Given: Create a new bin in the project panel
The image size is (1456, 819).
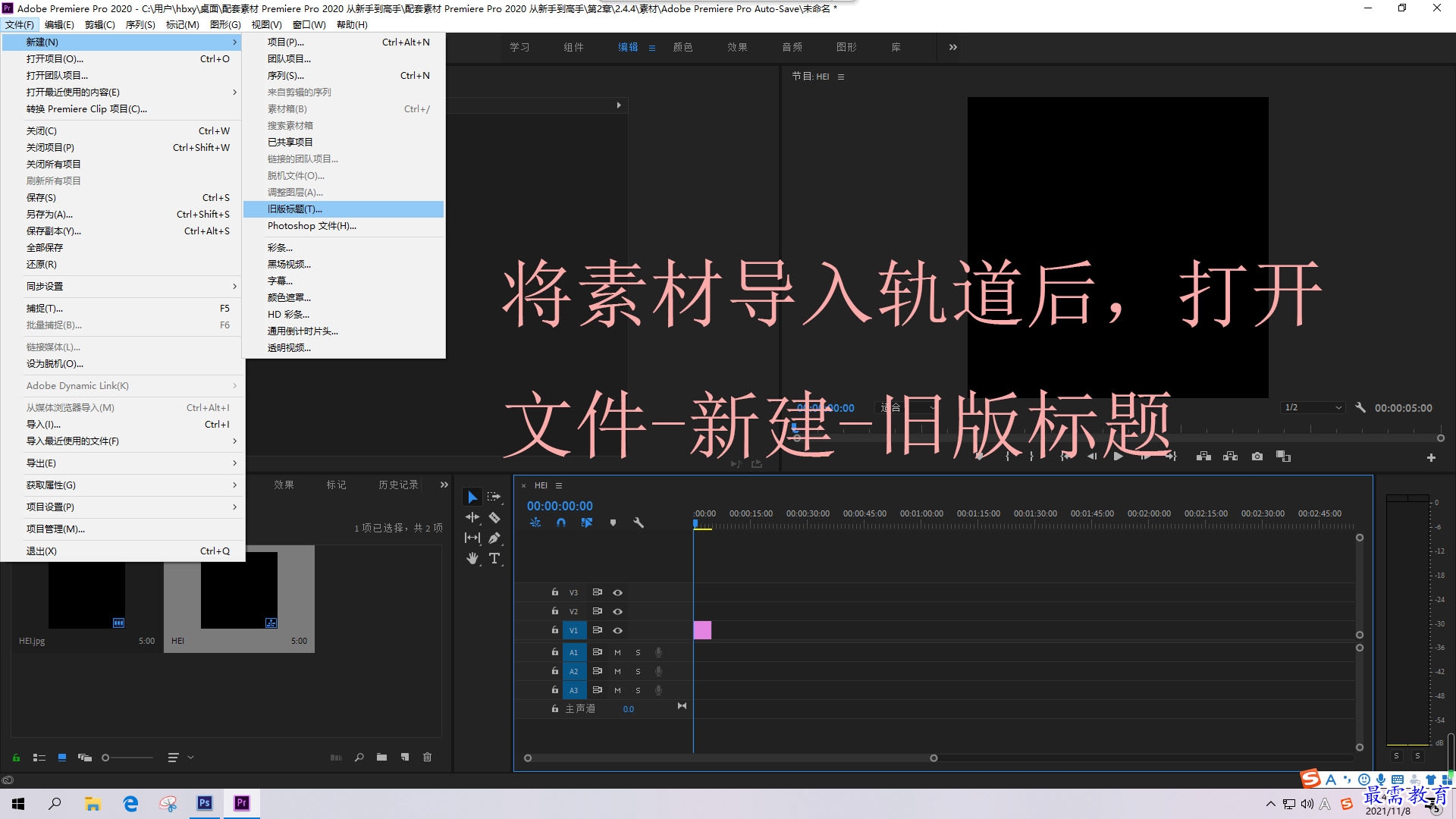Looking at the screenshot, I should (x=381, y=757).
